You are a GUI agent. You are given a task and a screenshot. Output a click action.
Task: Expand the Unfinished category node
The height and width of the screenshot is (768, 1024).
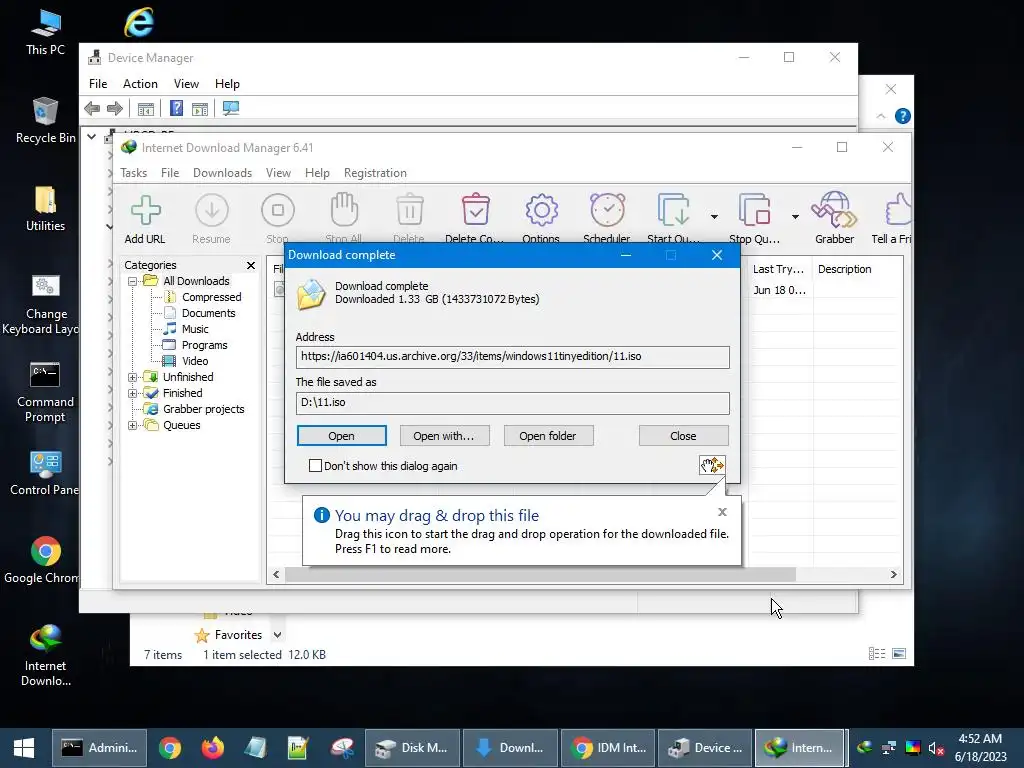coord(133,377)
